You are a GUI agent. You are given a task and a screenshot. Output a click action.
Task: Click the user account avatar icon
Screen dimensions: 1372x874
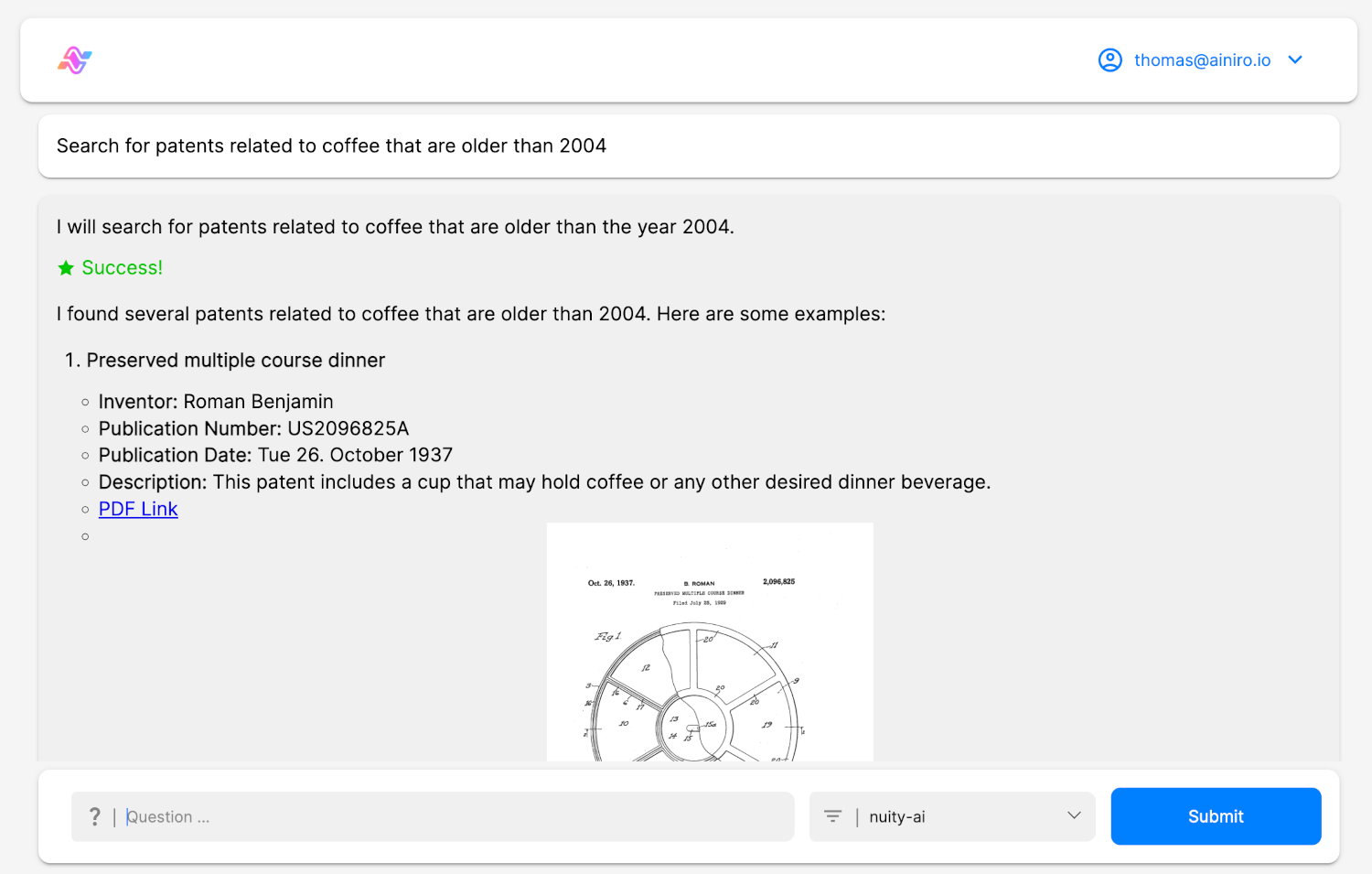1109,60
